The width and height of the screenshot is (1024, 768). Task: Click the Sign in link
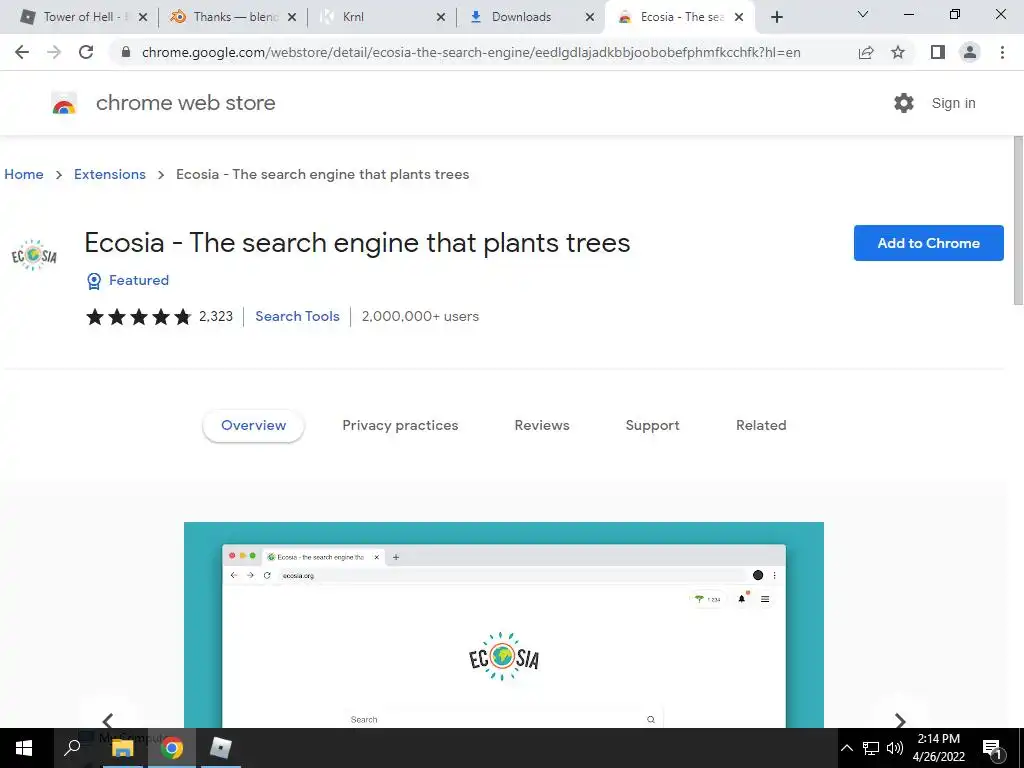pyautogui.click(x=953, y=103)
